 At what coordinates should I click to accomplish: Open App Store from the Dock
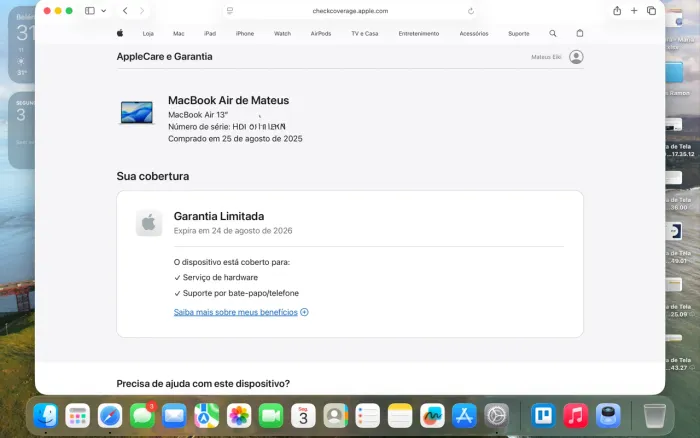tap(464, 416)
